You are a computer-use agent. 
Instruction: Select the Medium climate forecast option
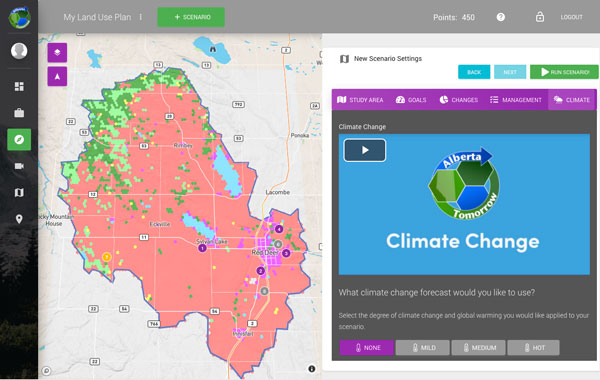(x=478, y=347)
